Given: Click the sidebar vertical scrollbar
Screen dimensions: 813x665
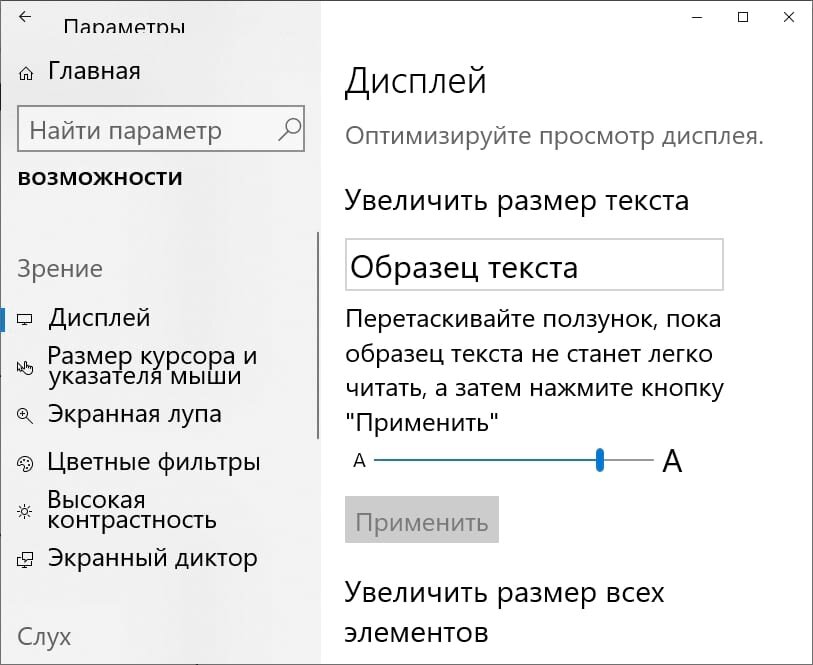Looking at the screenshot, I should [x=317, y=336].
